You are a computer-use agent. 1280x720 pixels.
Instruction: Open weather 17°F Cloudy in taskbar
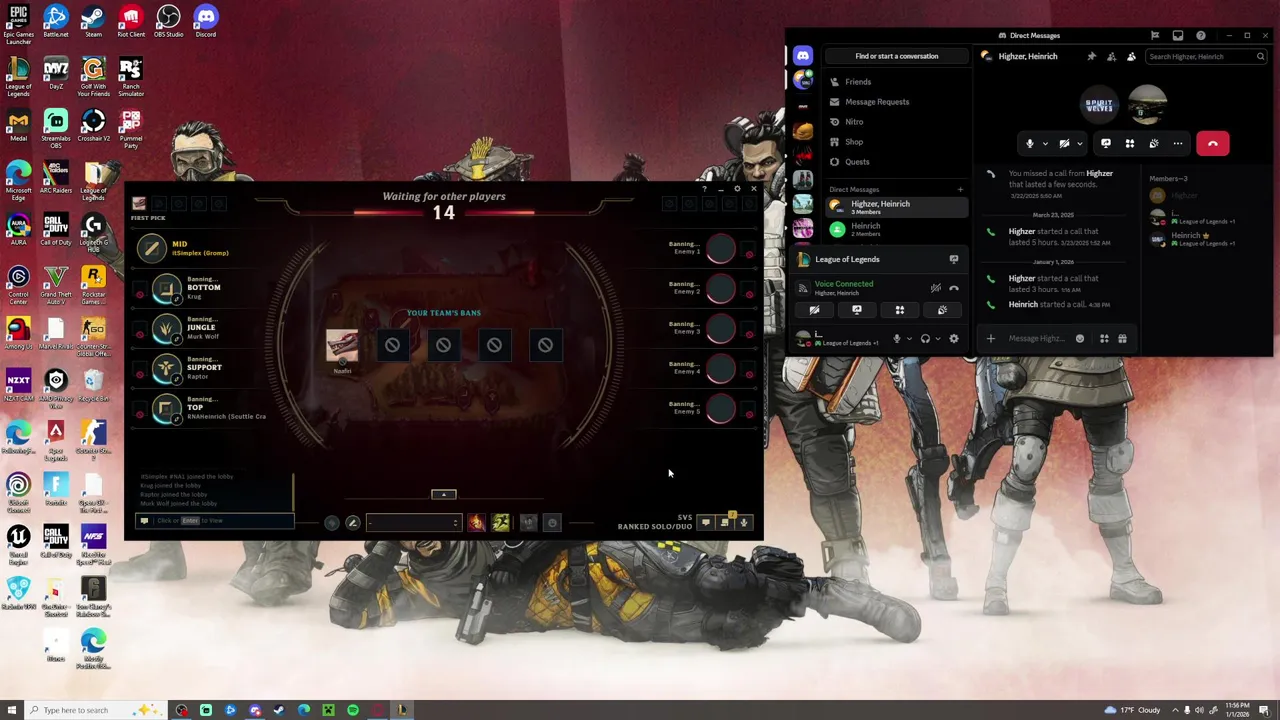[1132, 710]
